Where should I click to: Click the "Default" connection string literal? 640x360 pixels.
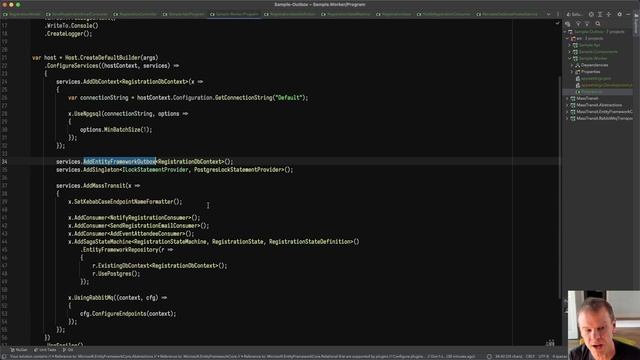coord(289,98)
